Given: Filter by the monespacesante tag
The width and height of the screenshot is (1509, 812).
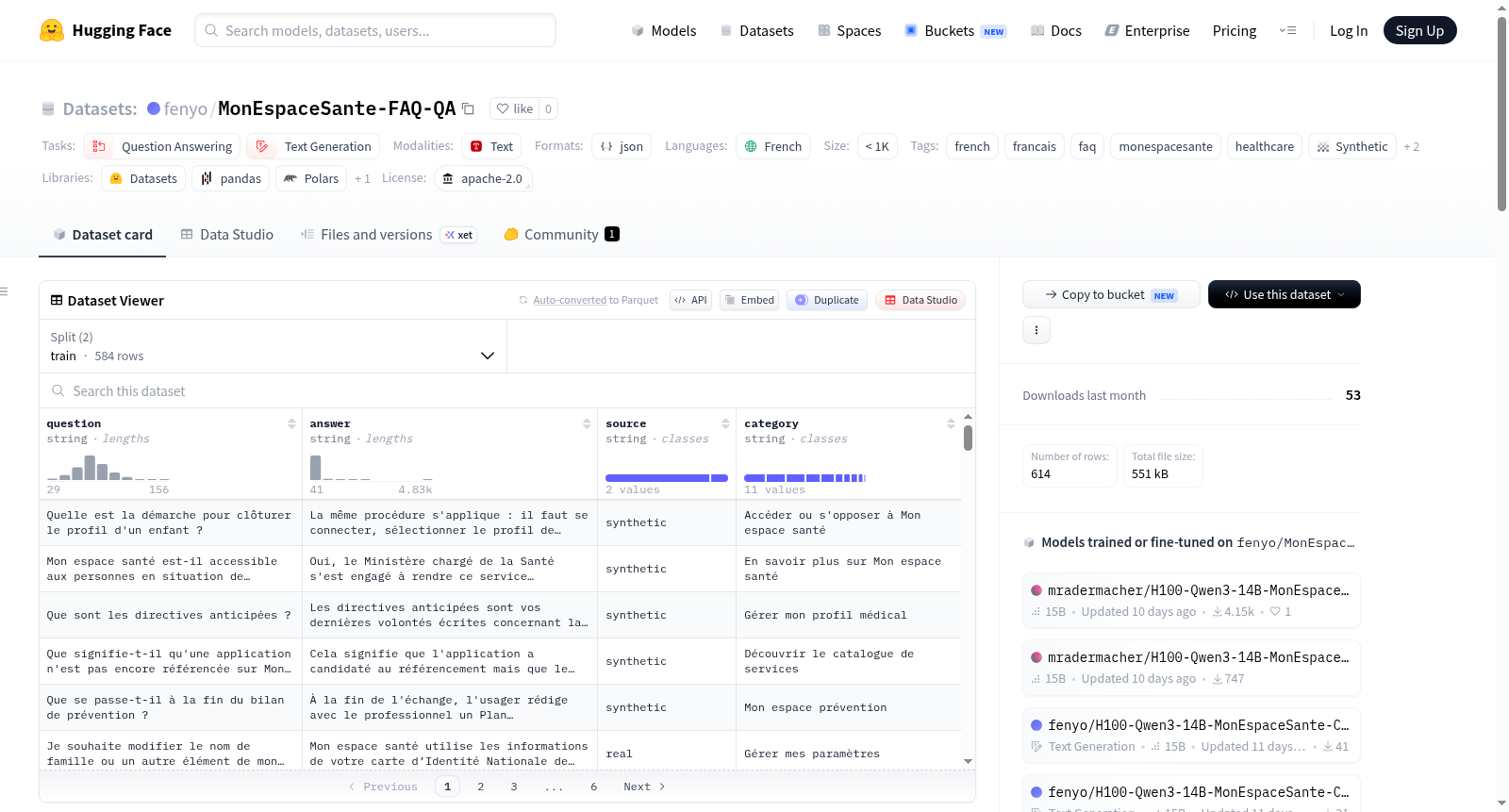Looking at the screenshot, I should (1166, 146).
